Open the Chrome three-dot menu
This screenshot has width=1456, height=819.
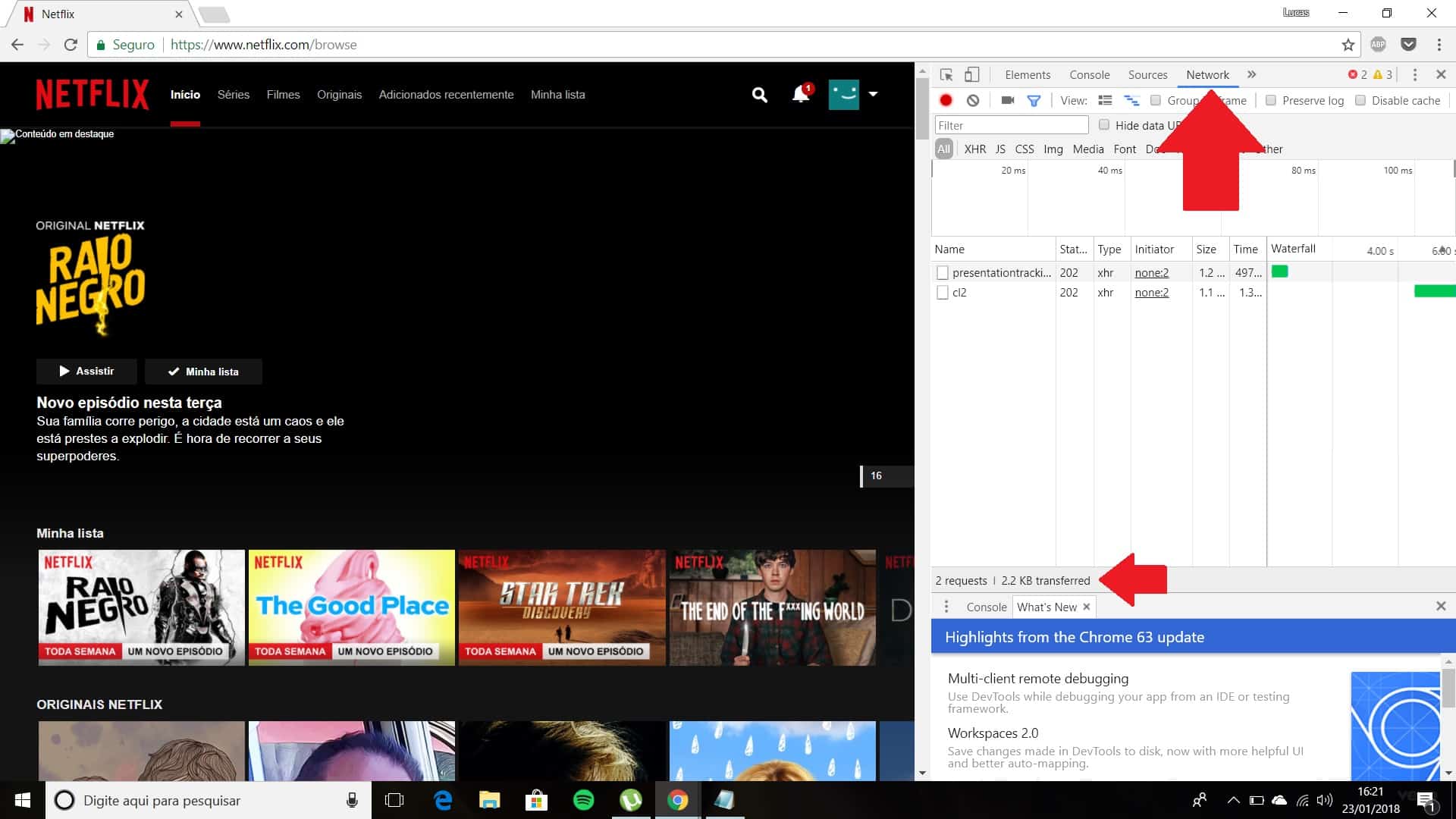pyautogui.click(x=1439, y=45)
